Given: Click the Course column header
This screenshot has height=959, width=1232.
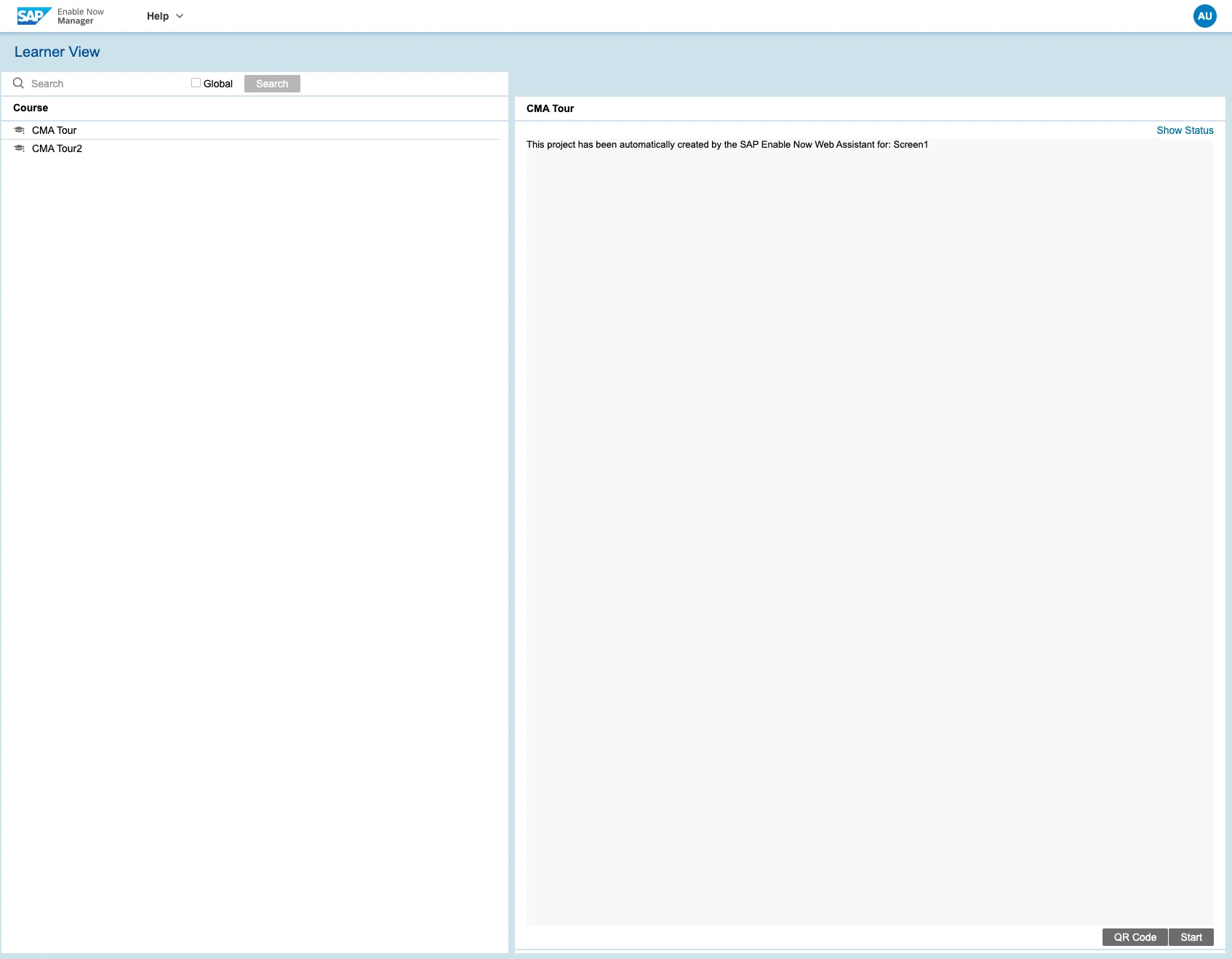Looking at the screenshot, I should [x=31, y=108].
